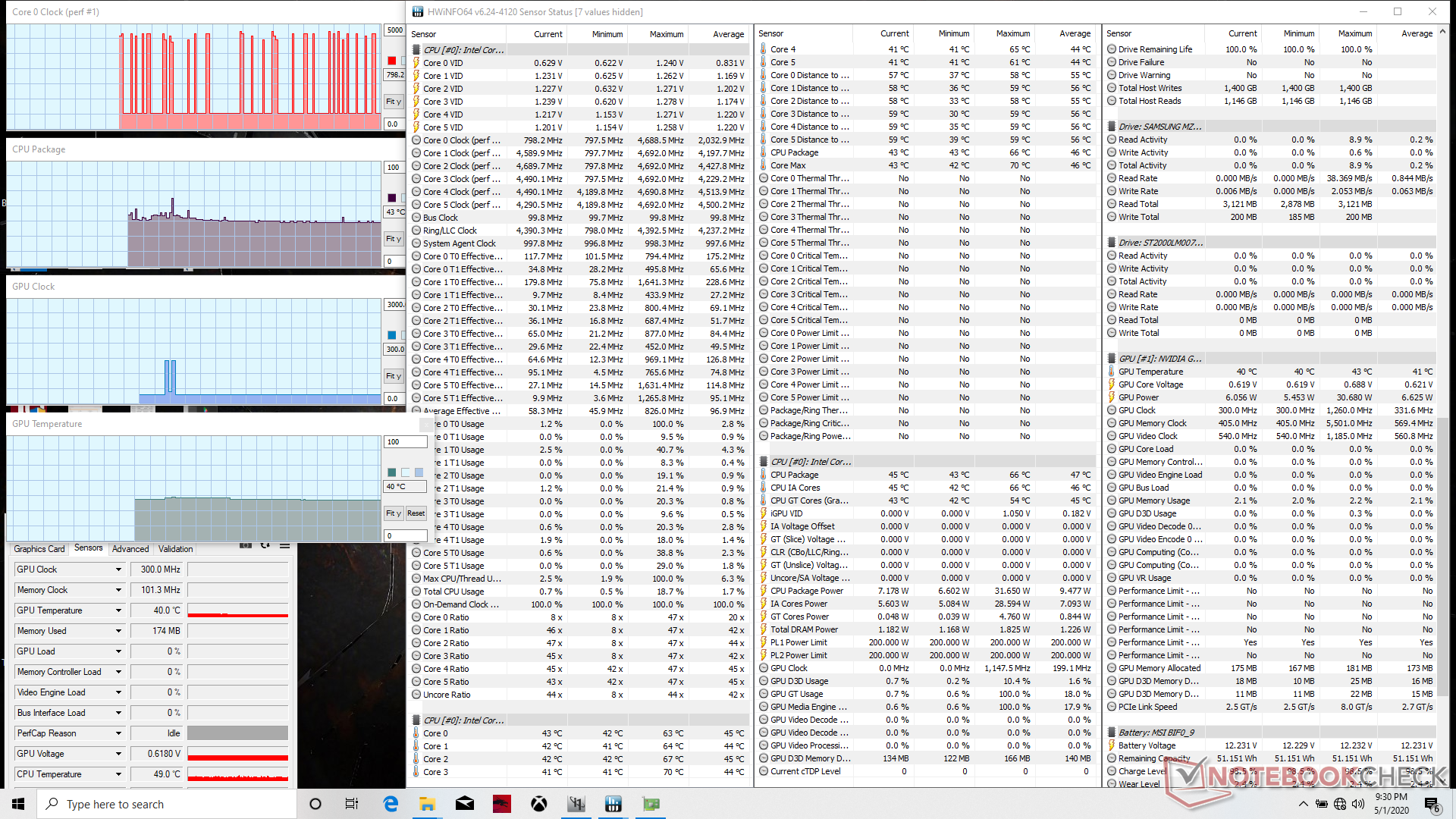Switch to the Graphics Card tab
Viewport: 1456px width, 819px height.
pyautogui.click(x=39, y=549)
